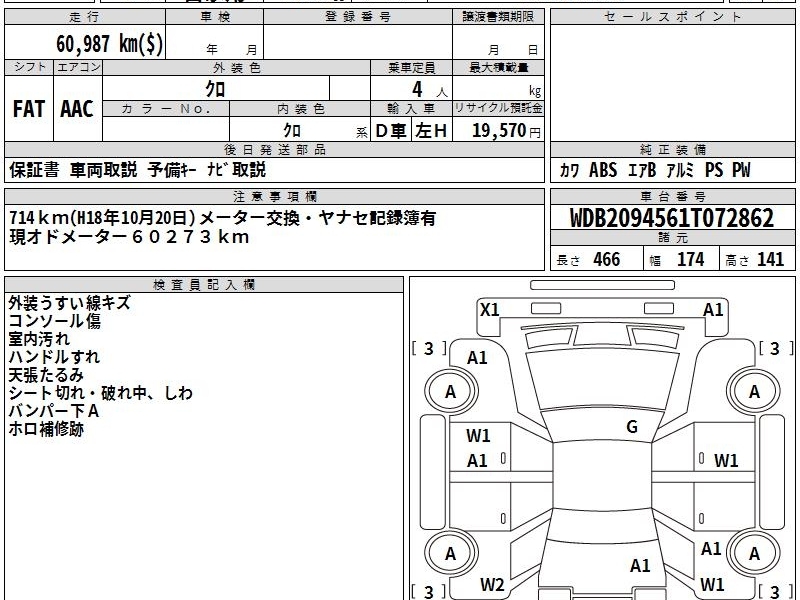This screenshot has width=800, height=600.
Task: Click カワ in the genuine equipment list
Action: pyautogui.click(x=569, y=170)
